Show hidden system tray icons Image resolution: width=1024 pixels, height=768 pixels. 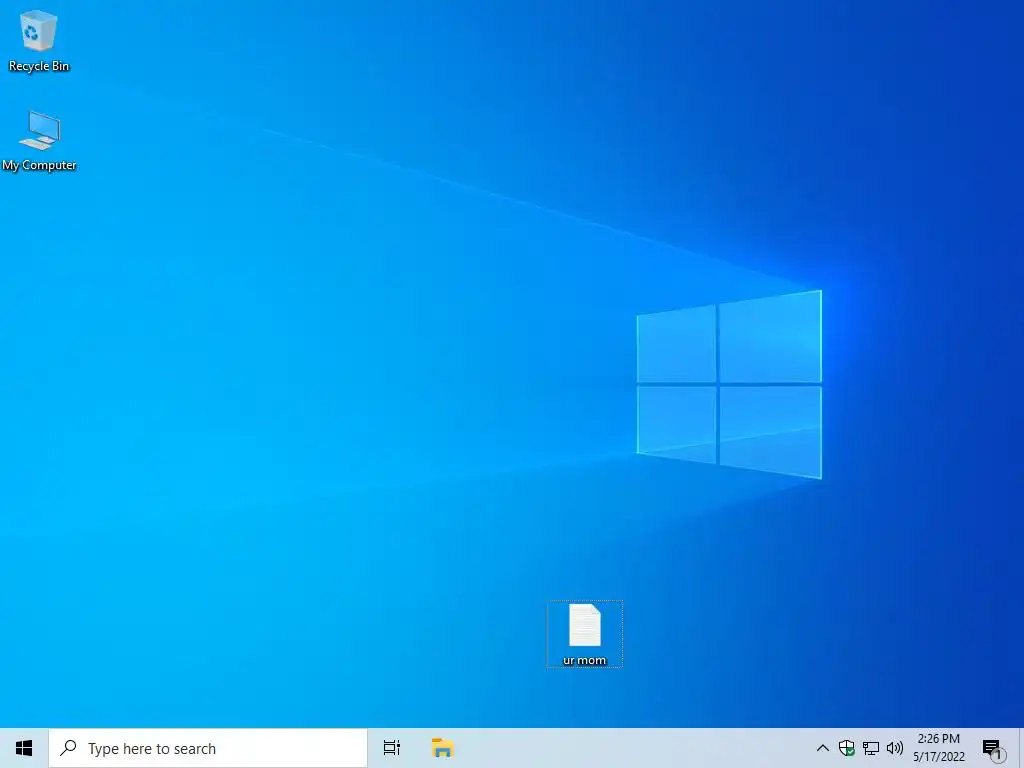823,748
